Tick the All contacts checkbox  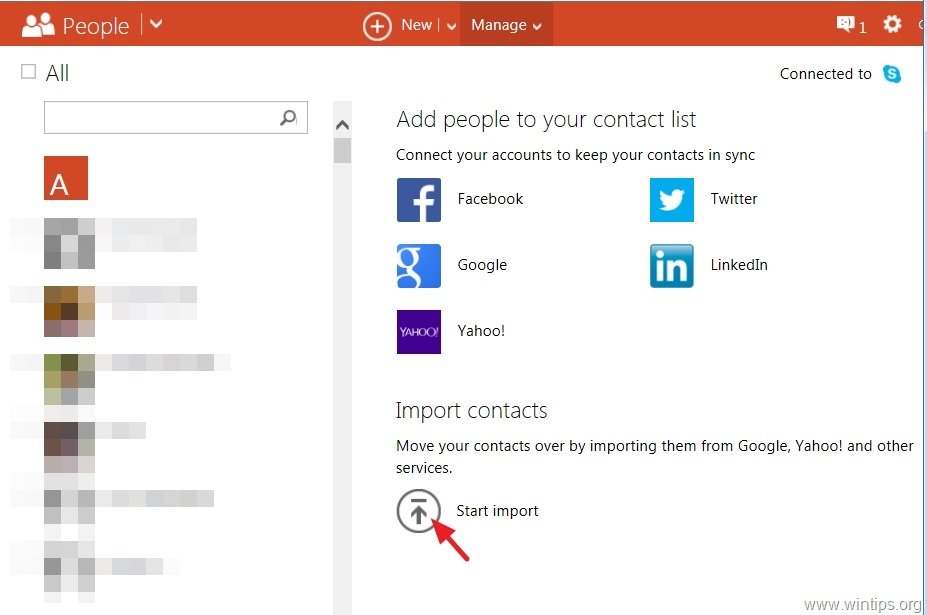(x=28, y=72)
